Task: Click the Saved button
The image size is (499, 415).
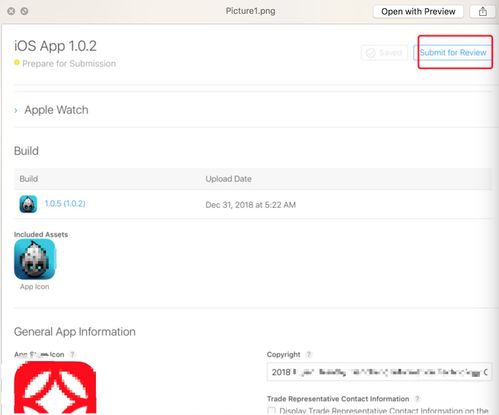Action: (384, 53)
